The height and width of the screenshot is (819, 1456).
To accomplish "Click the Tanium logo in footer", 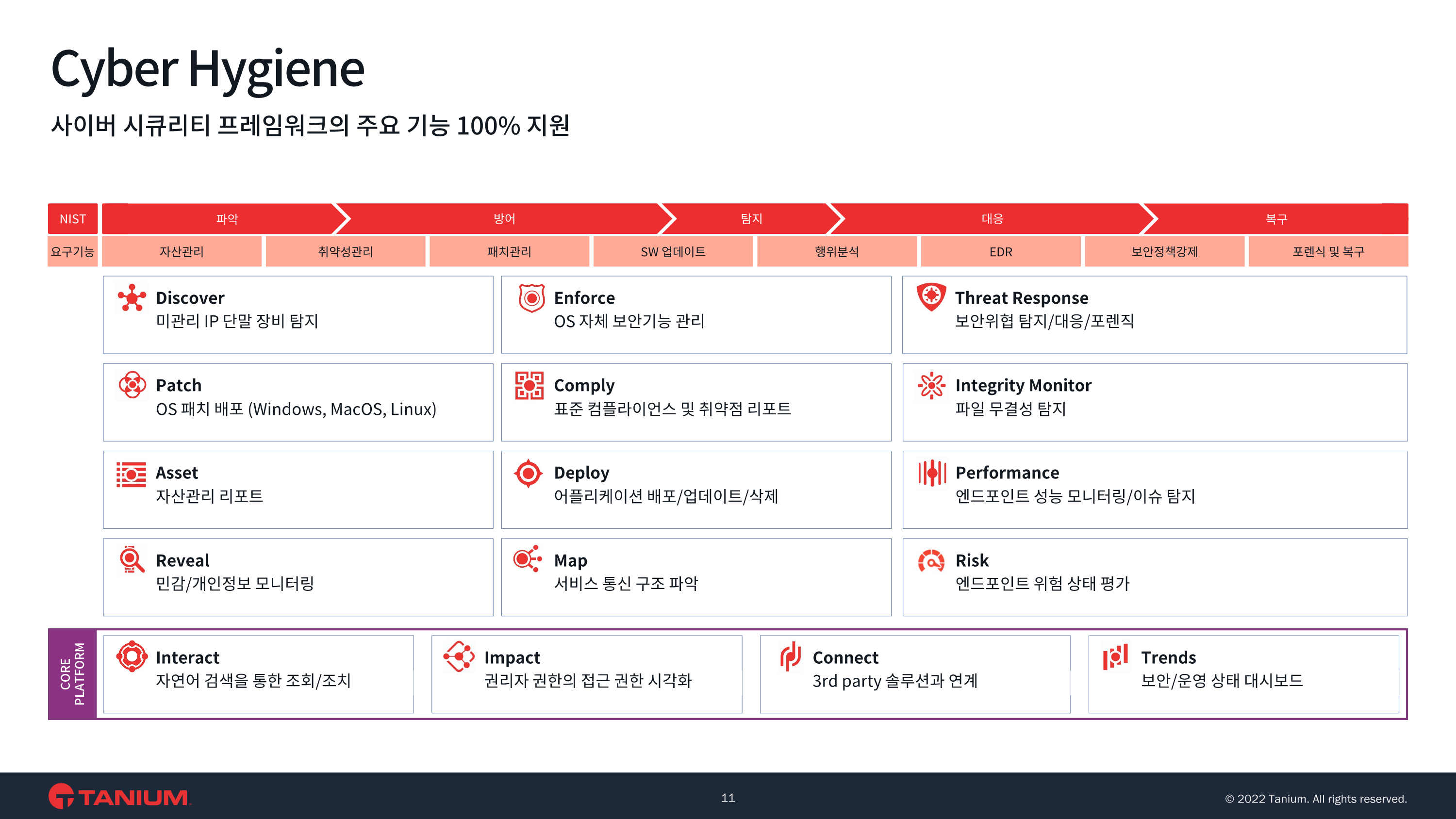I will click(x=119, y=796).
